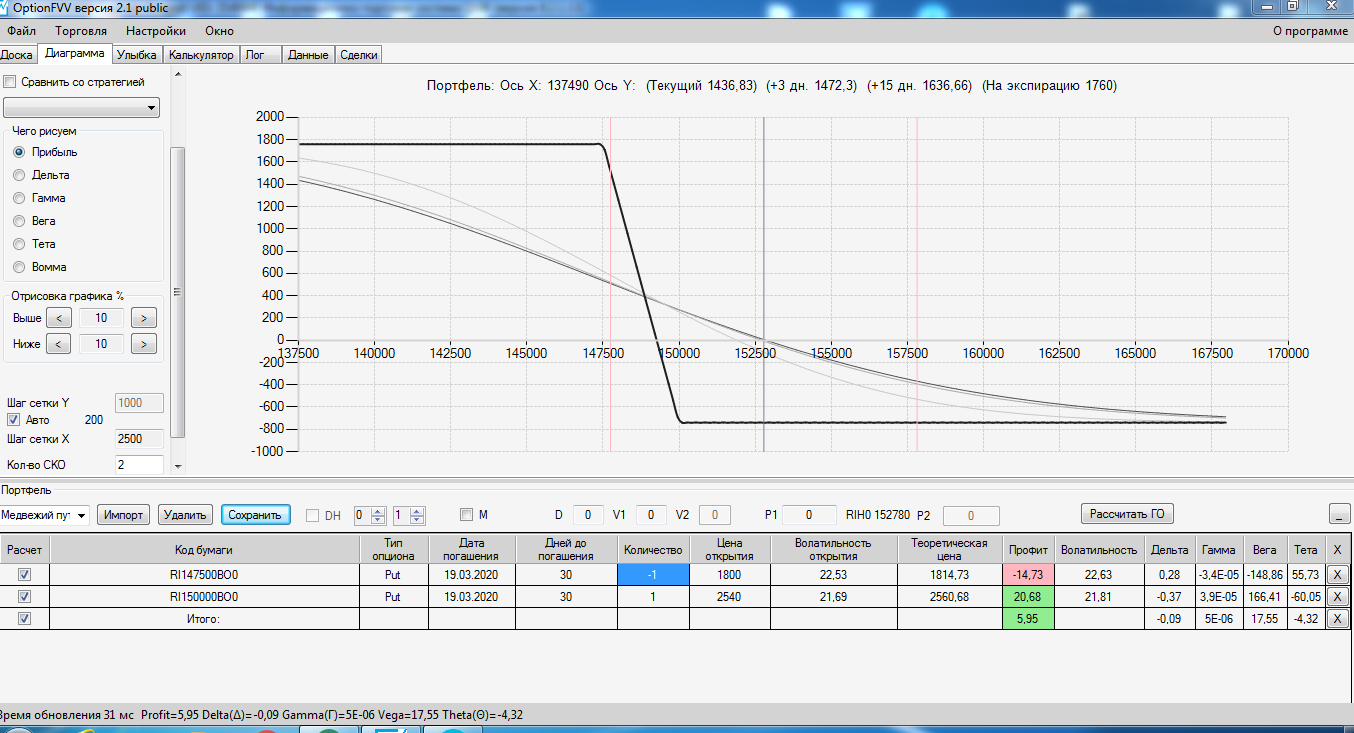The image size is (1354, 733).
Task: Click the opening price cell 2540
Action: [730, 597]
